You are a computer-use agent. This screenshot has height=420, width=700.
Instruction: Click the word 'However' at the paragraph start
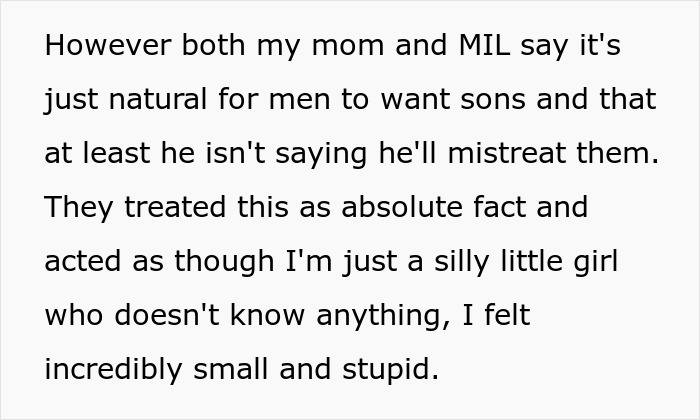[x=108, y=45]
